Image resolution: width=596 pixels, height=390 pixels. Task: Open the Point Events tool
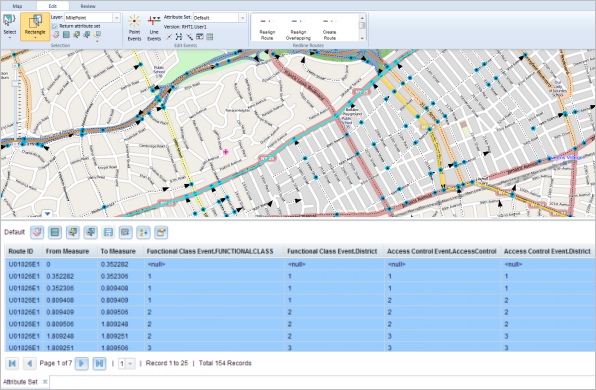[x=134, y=28]
